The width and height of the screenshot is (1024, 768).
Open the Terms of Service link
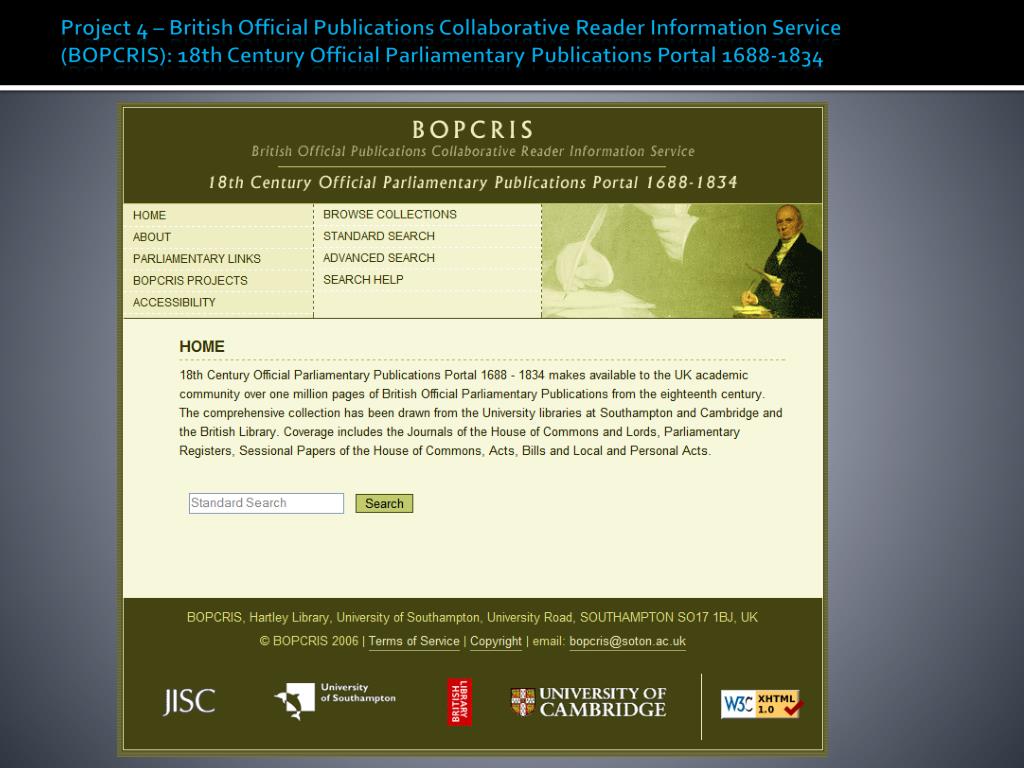click(414, 641)
